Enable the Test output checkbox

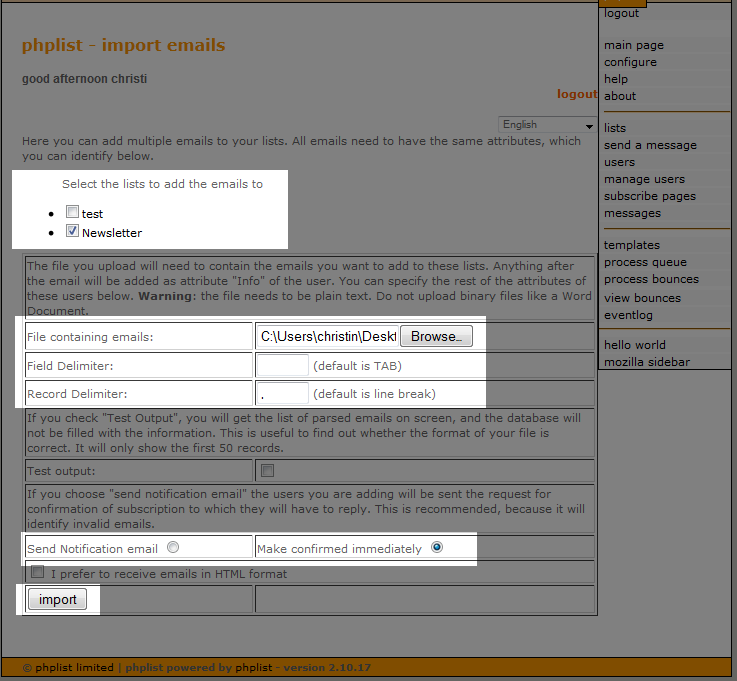point(267,470)
